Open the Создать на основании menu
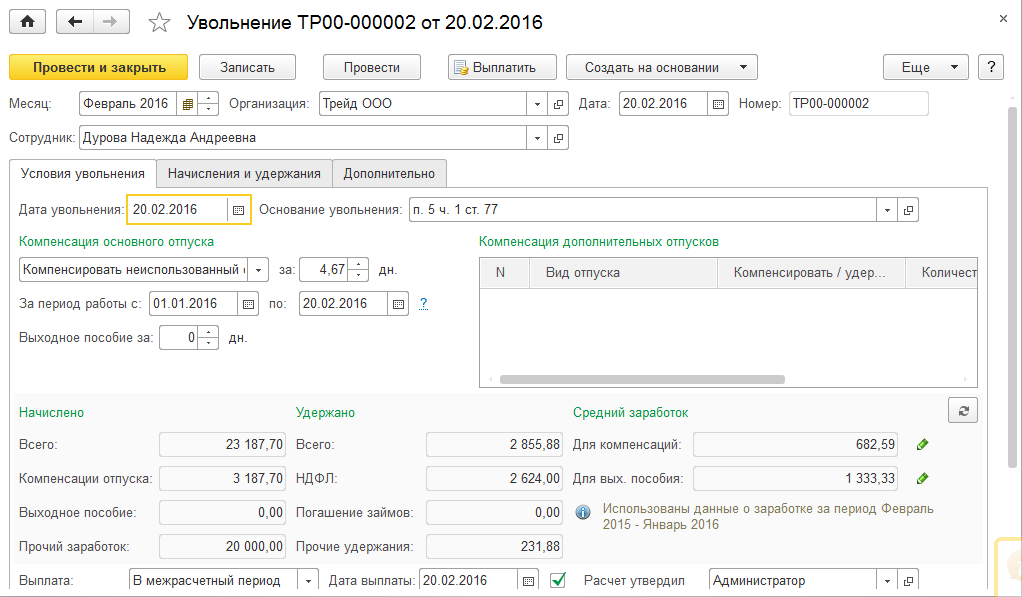The height and width of the screenshot is (597, 1022). pos(662,67)
